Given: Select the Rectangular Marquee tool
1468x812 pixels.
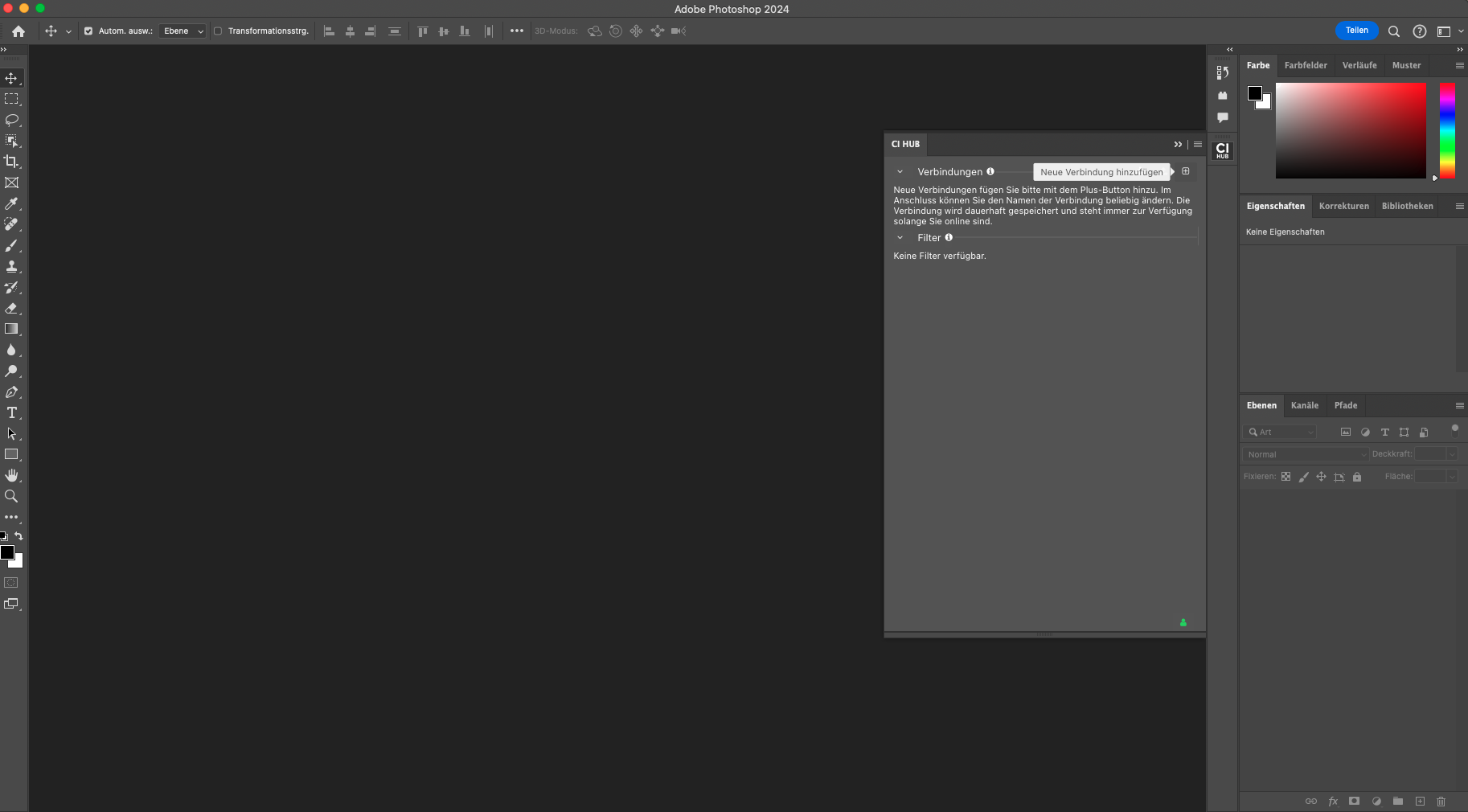Looking at the screenshot, I should [11, 99].
